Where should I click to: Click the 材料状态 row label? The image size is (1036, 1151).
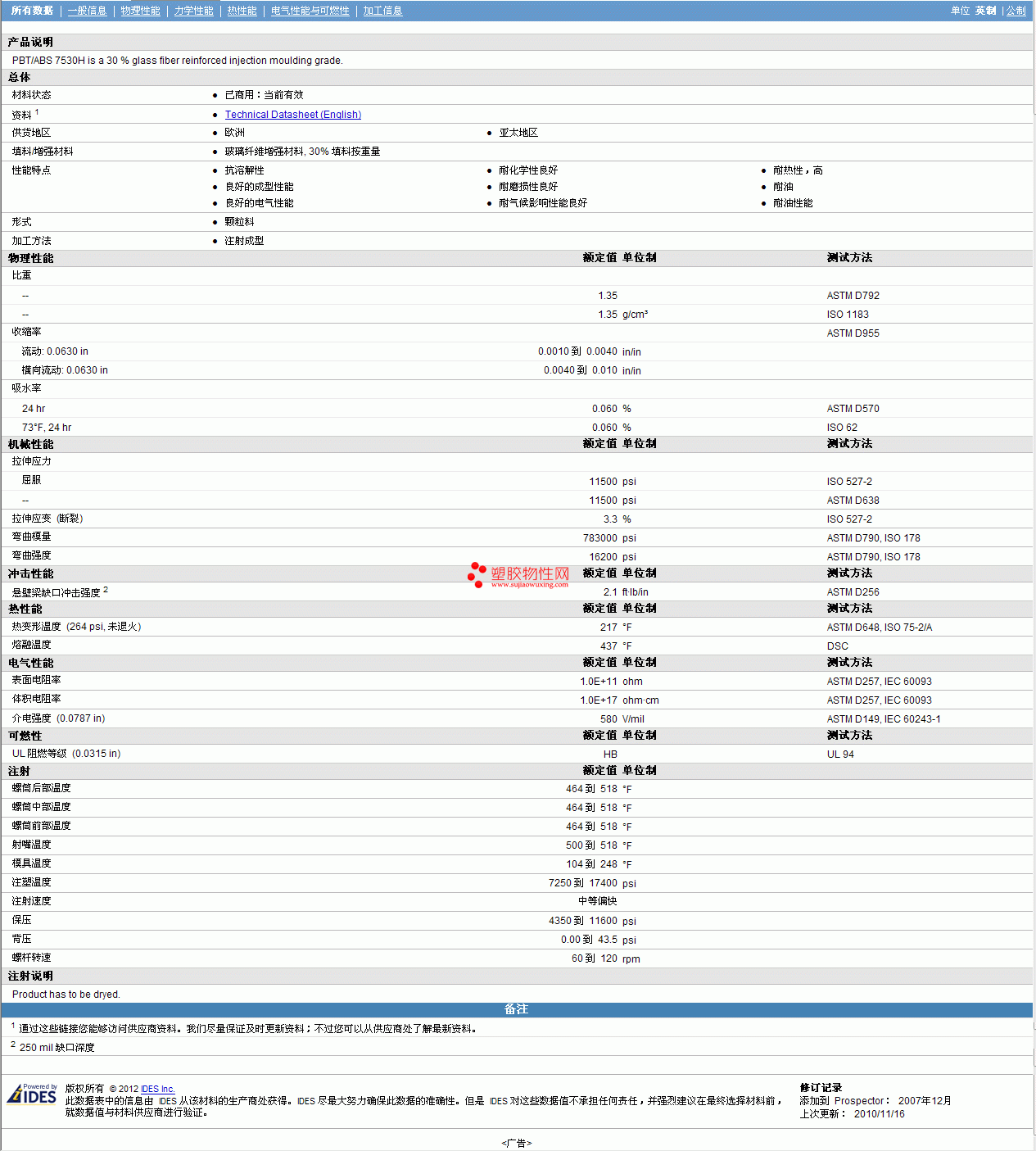click(31, 95)
